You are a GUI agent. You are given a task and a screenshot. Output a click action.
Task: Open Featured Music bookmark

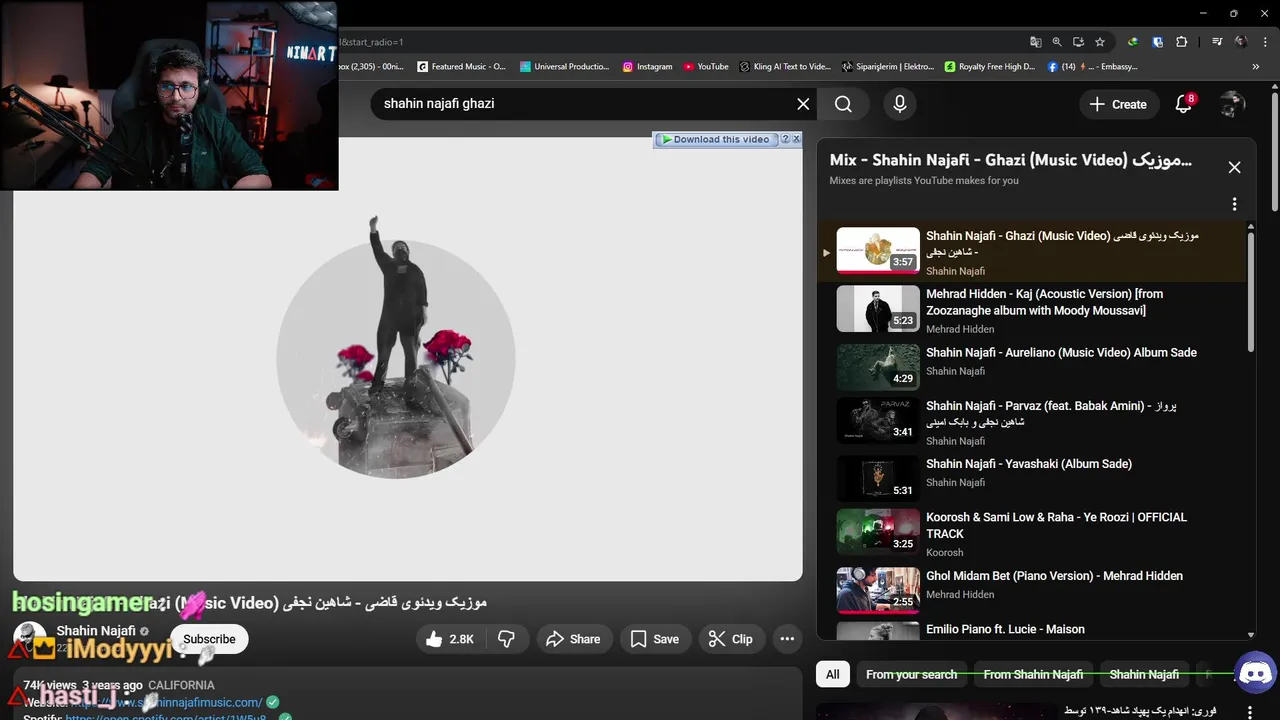click(x=462, y=67)
